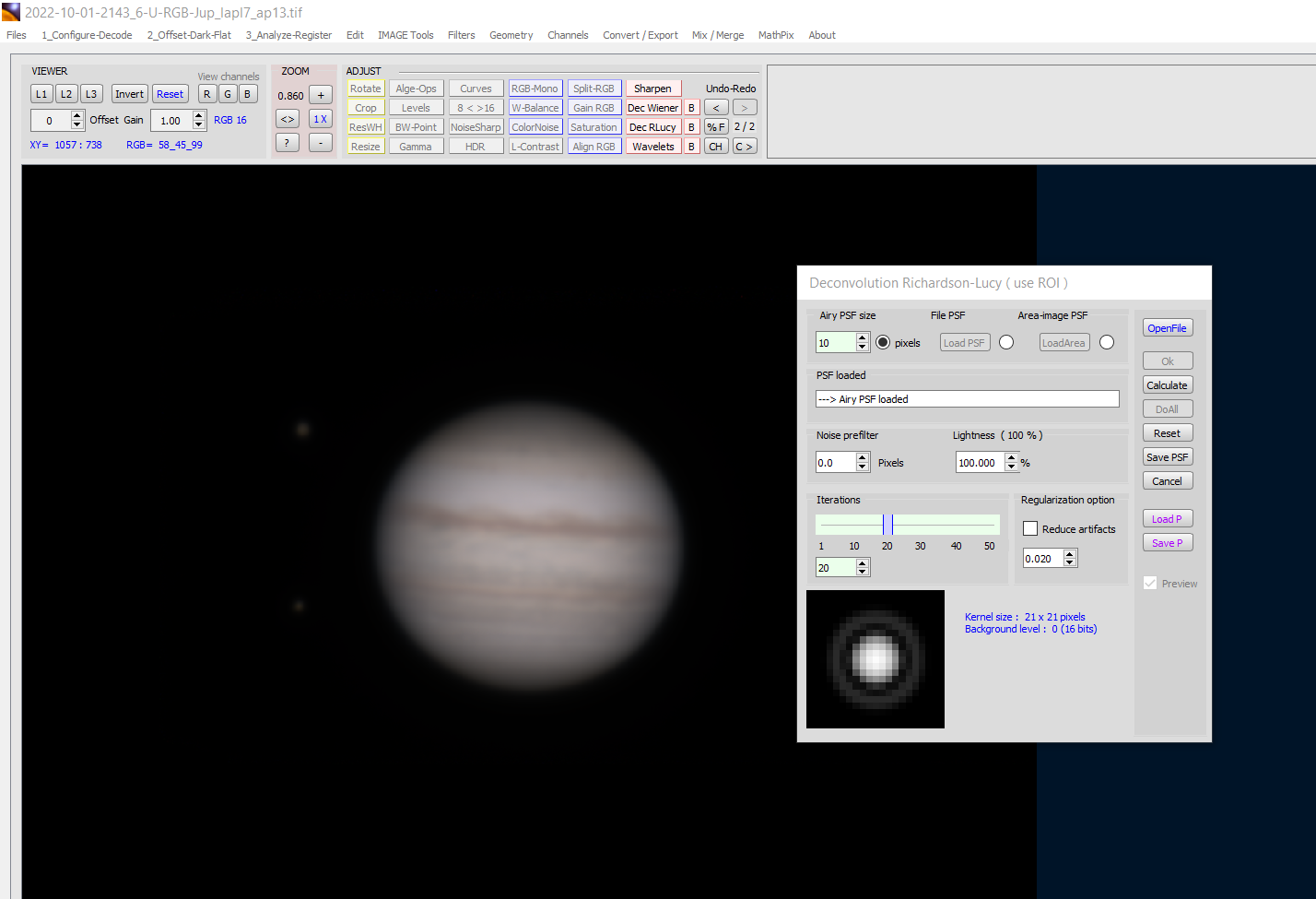Increase the Lightness percentage
Screen dimensions: 1316x899
pos(1012,457)
